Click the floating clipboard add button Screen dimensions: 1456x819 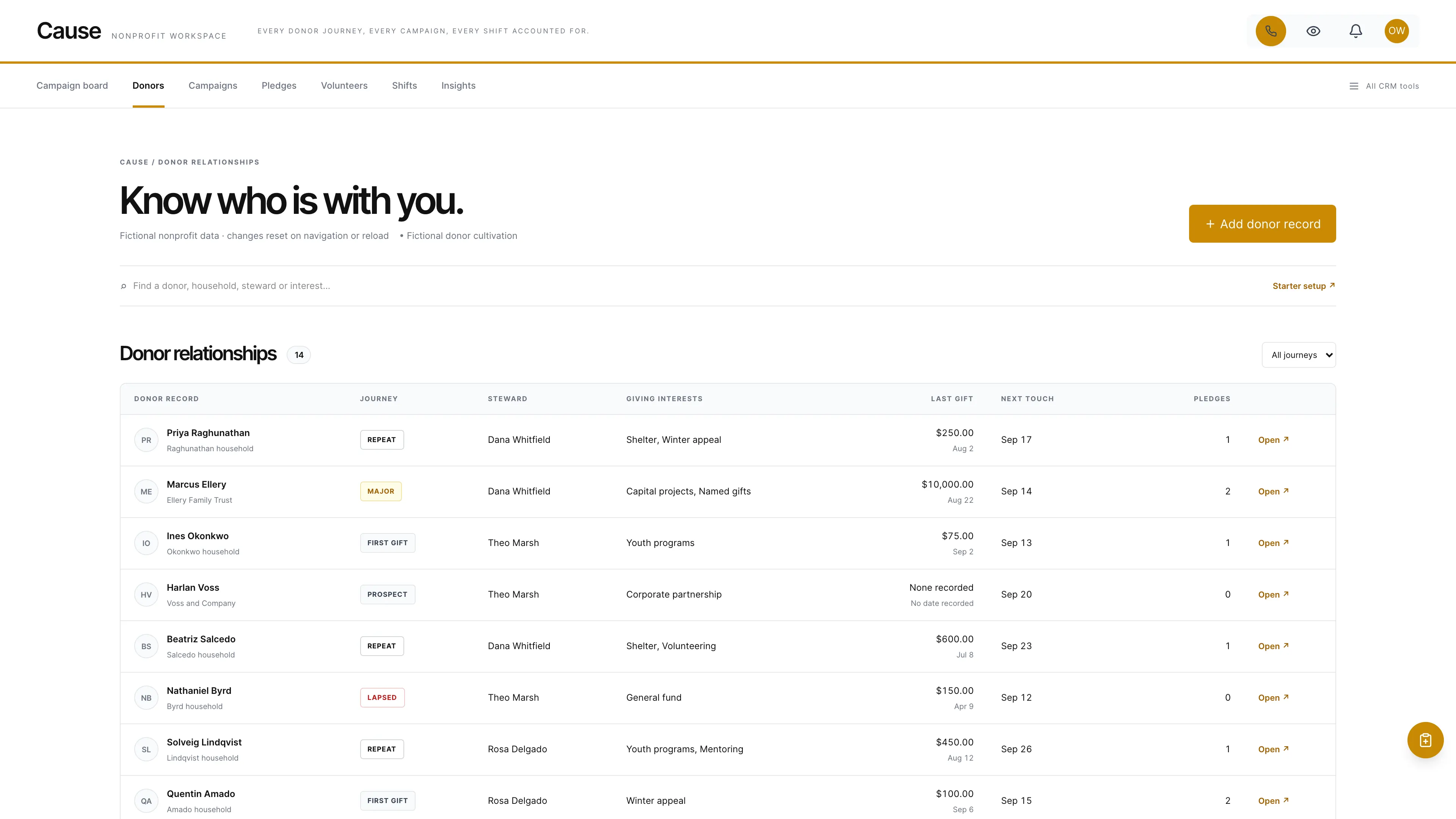coord(1425,740)
